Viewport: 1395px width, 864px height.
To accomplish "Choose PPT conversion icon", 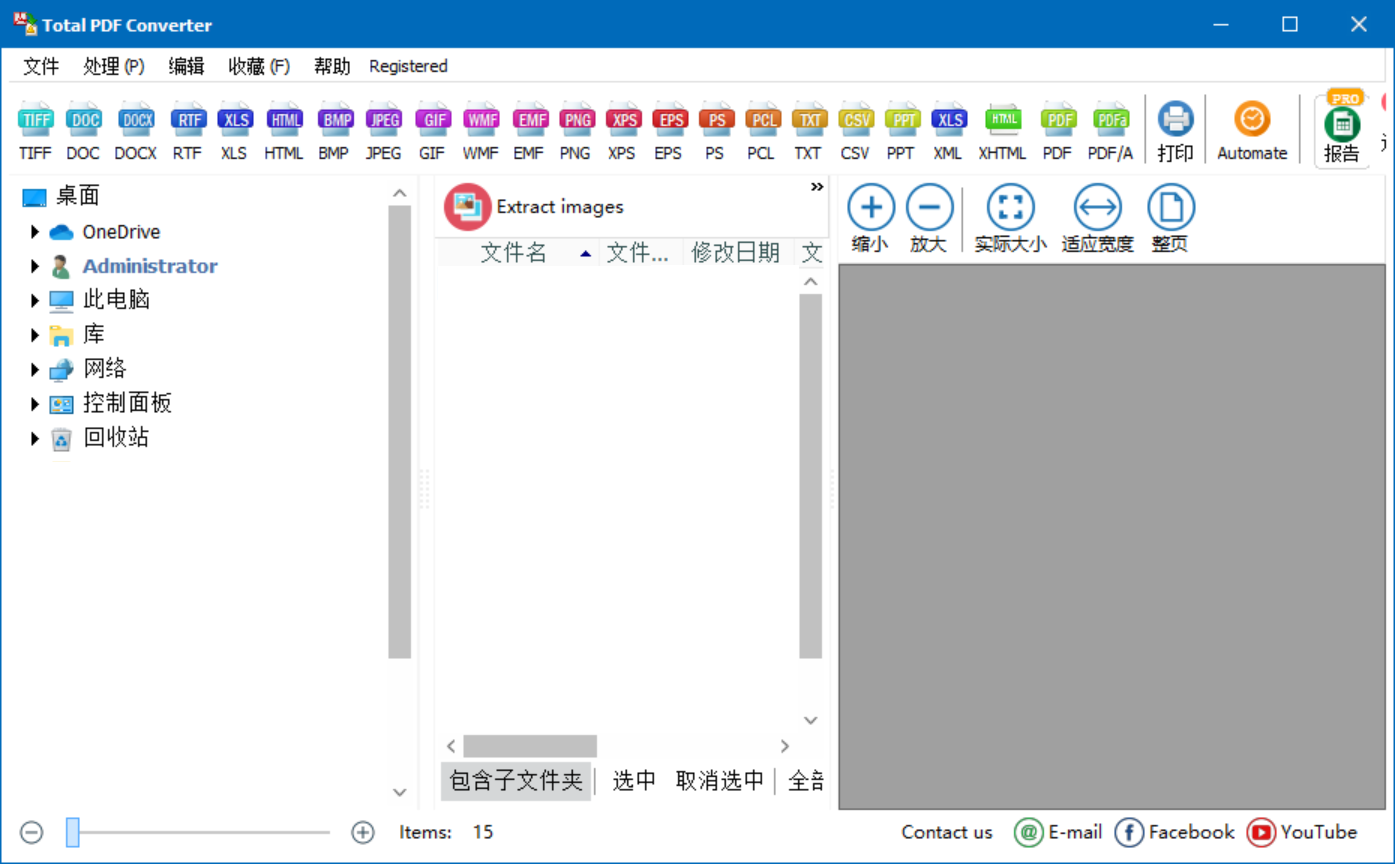I will point(901,130).
